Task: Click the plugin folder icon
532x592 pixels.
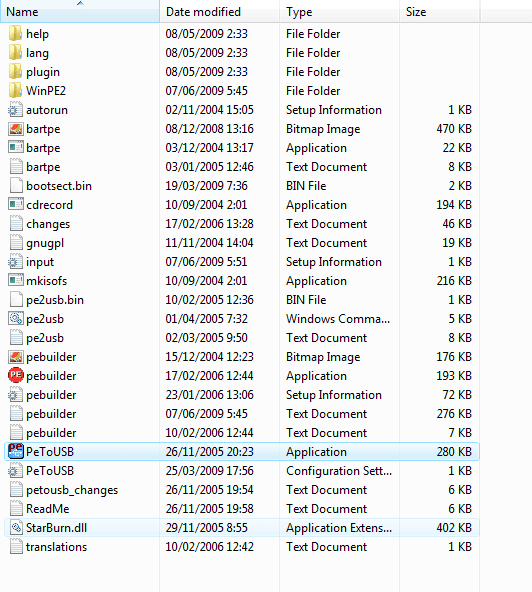Action: click(x=15, y=71)
